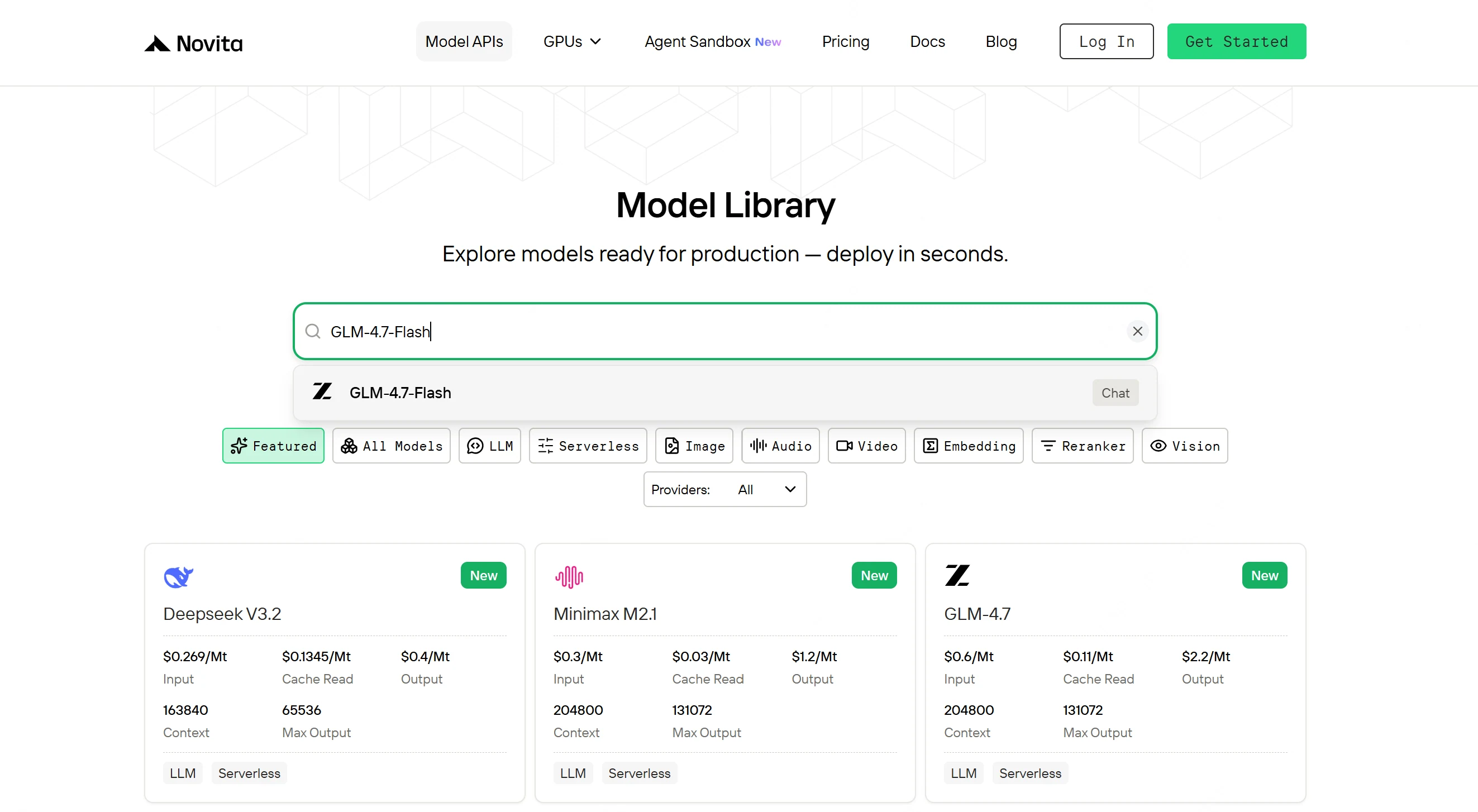Click the 65536 max output value
Viewport: 1478px width, 812px height.
click(x=301, y=710)
